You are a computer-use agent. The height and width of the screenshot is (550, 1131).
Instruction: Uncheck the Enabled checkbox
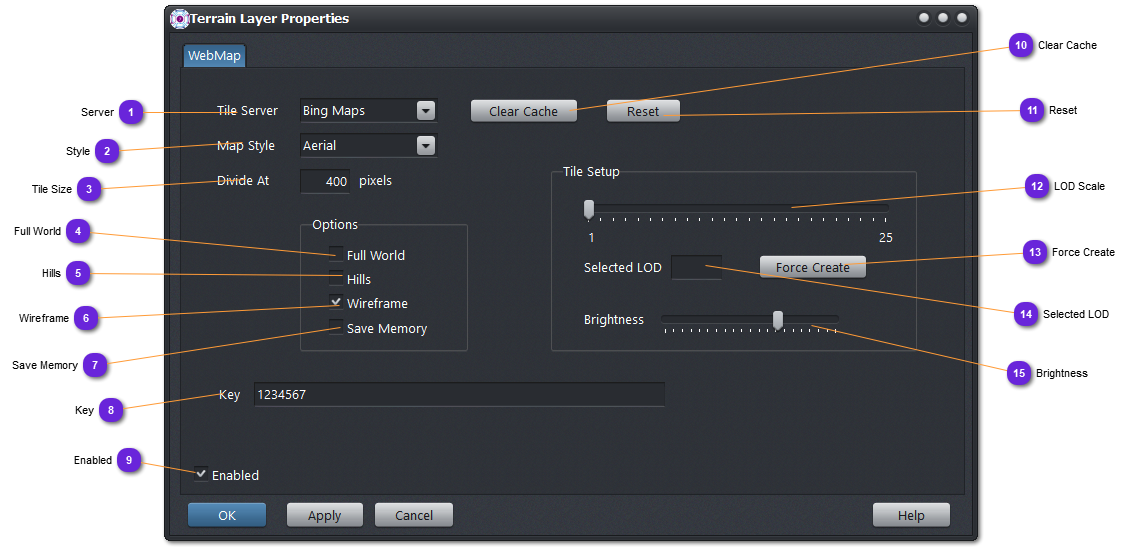click(202, 475)
